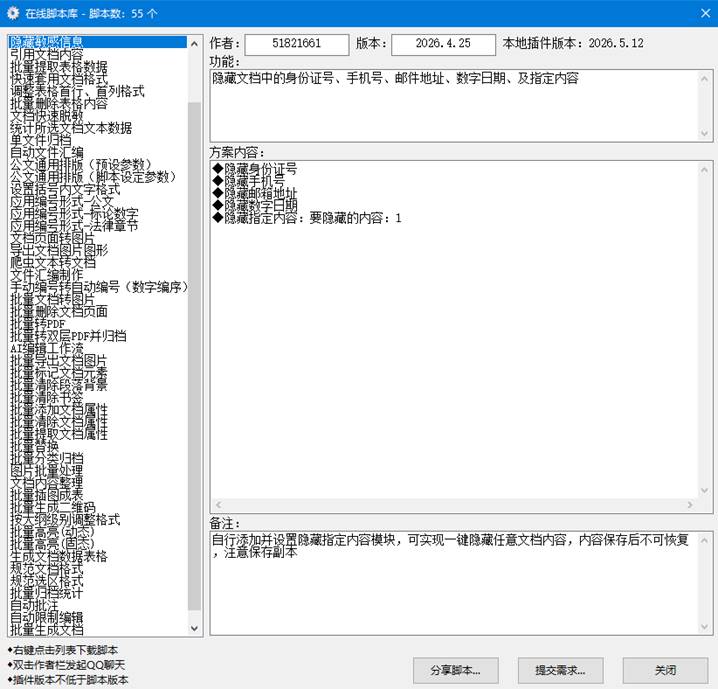Screen dimensions: 718x689
Task: Click the script list vertical scrollbar thumb
Action: coord(194,356)
